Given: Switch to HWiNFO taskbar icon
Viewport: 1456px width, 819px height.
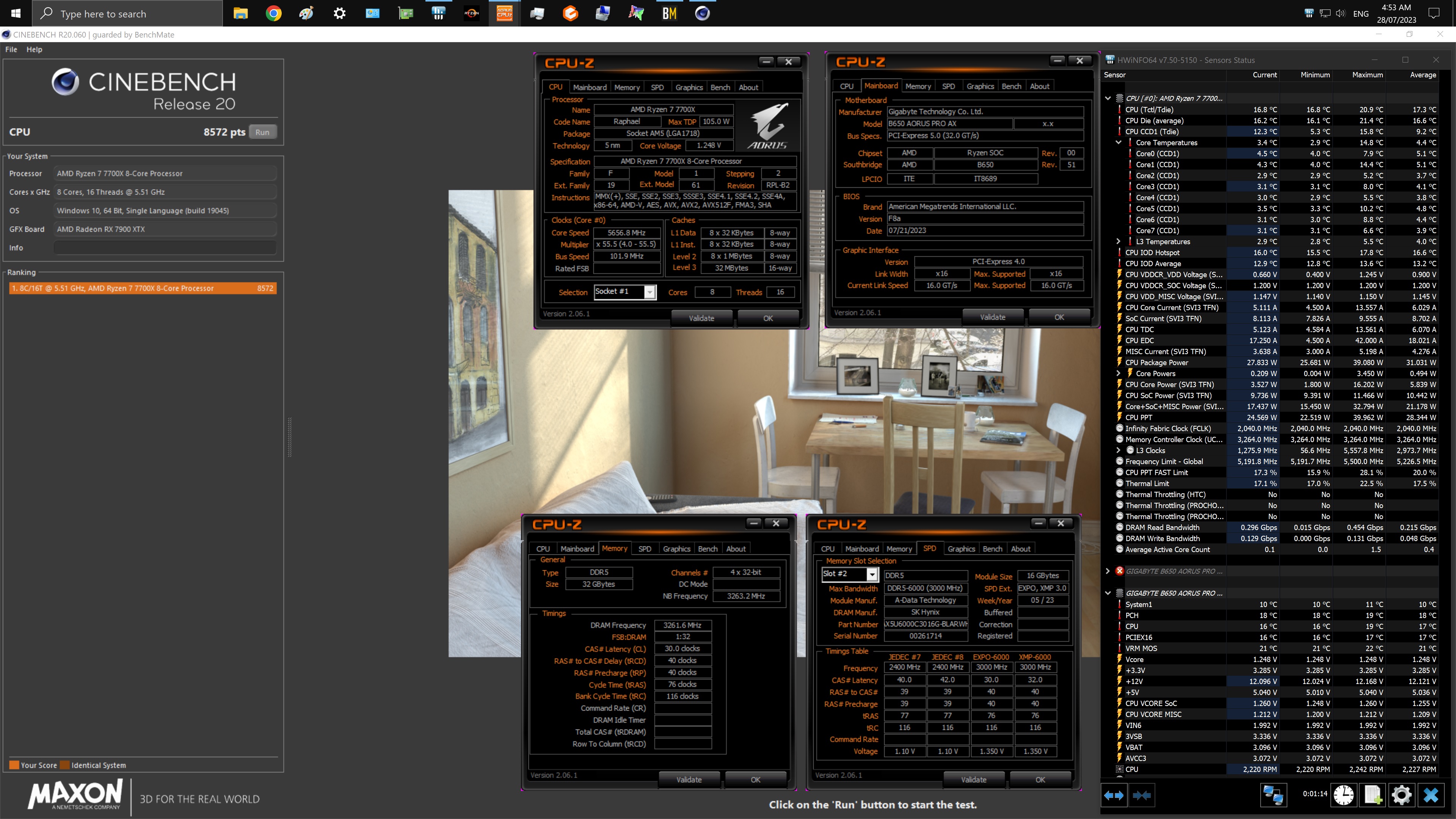Looking at the screenshot, I should (439, 13).
